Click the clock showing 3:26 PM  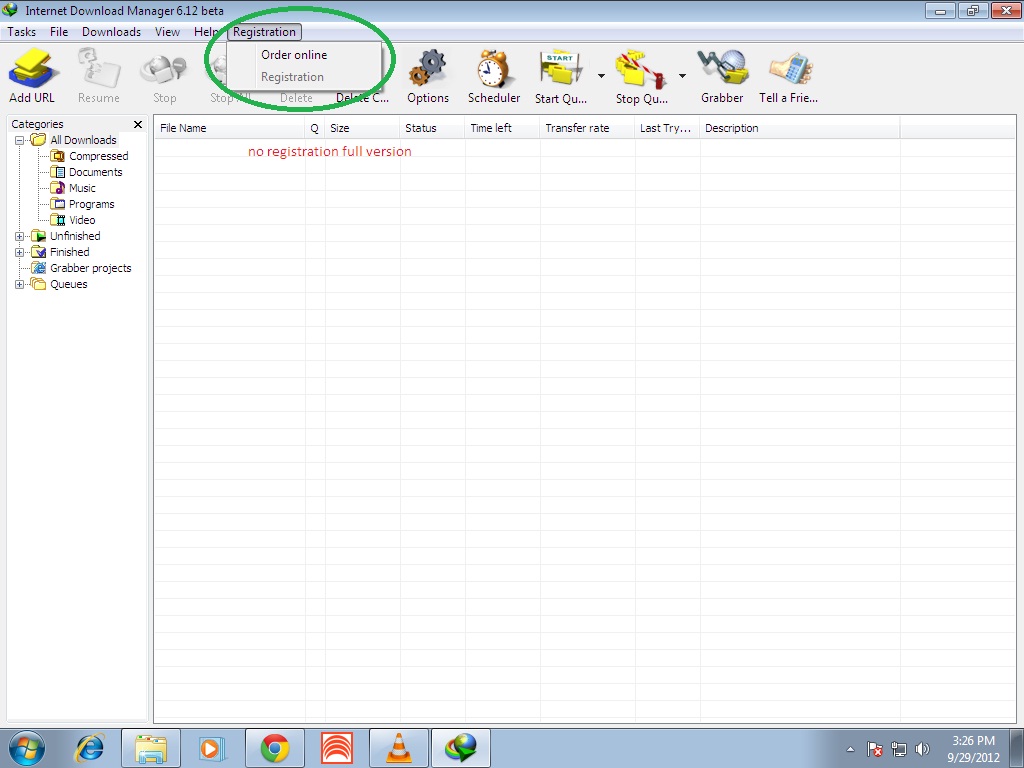973,749
